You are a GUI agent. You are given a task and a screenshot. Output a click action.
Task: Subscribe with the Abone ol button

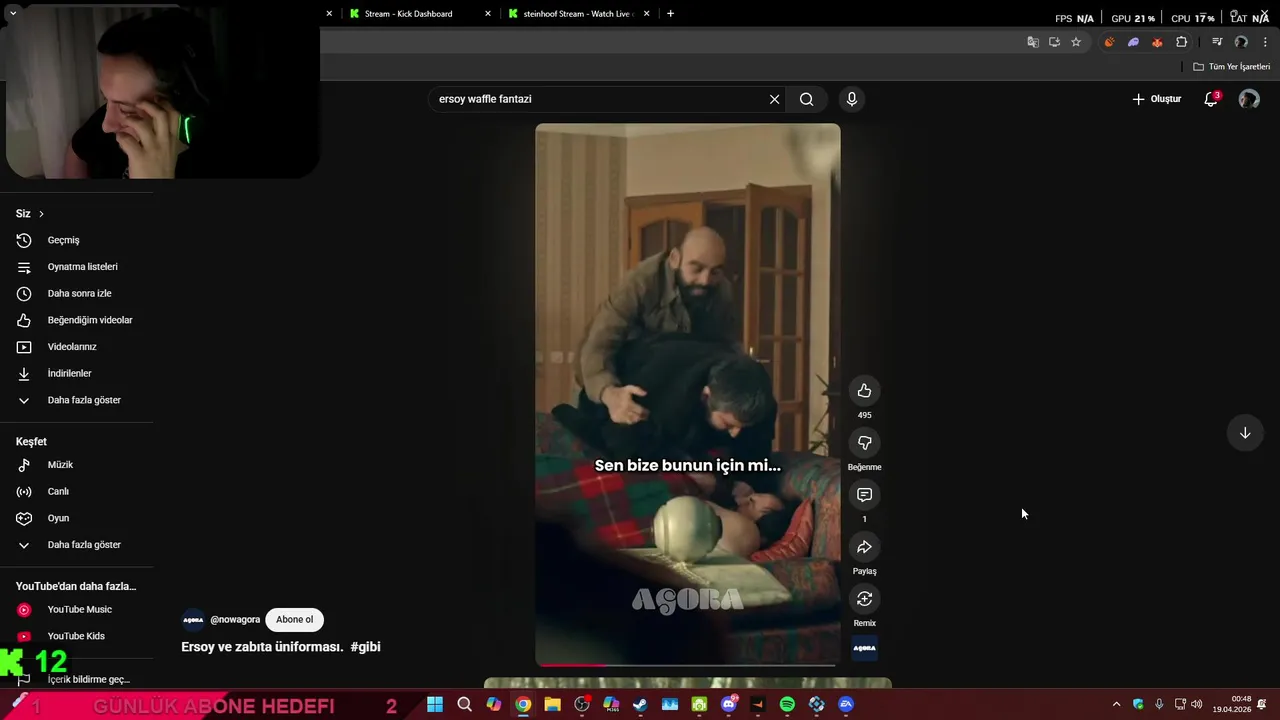point(294,619)
